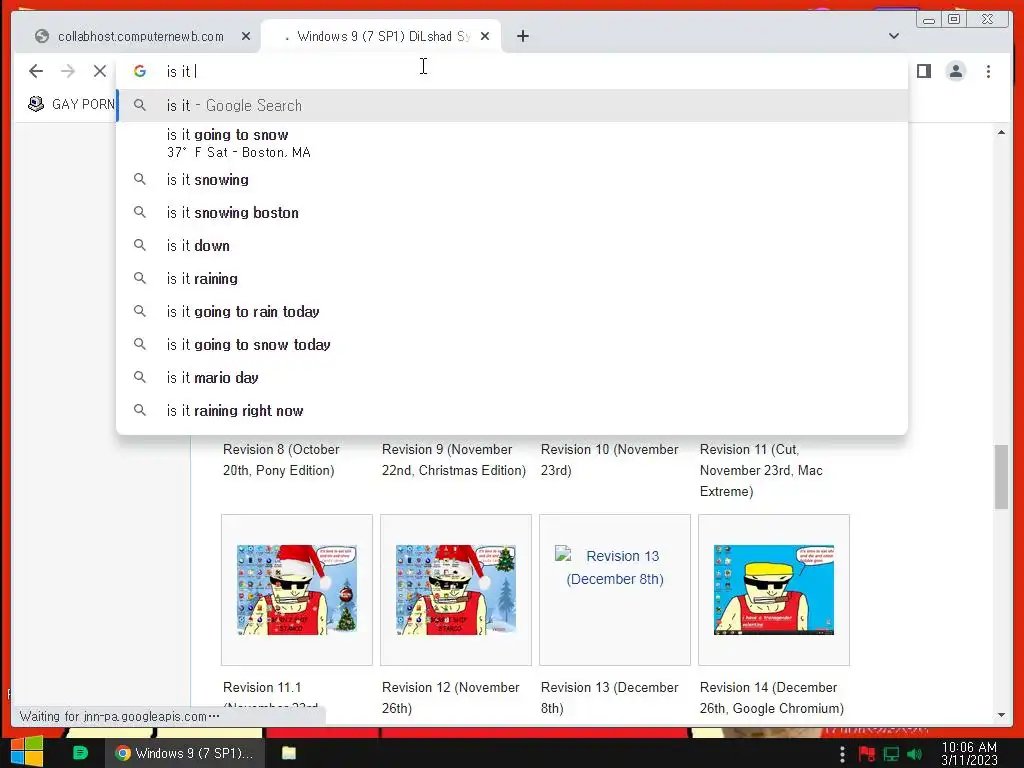Click search icon beside 'is it down'
The image size is (1024, 768).
pos(140,245)
